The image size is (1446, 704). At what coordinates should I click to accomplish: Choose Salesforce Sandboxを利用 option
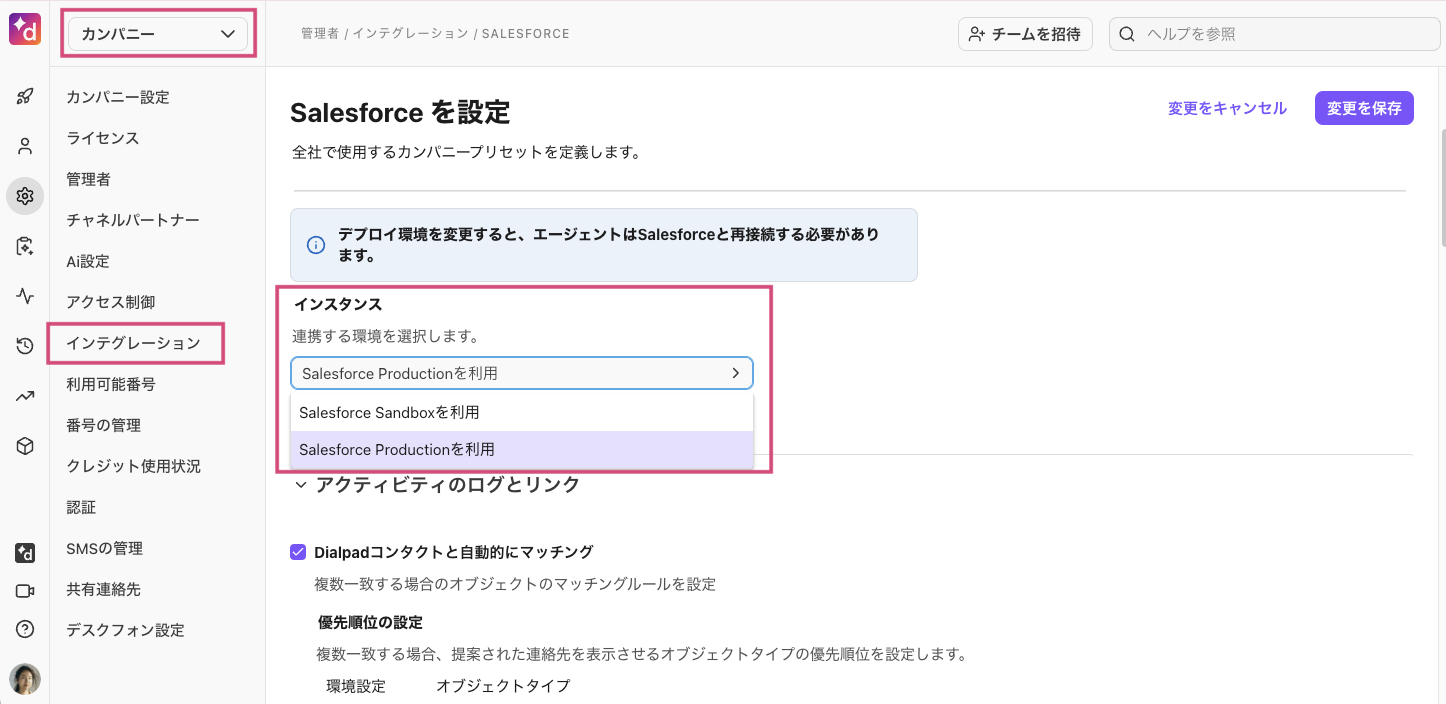(x=522, y=412)
